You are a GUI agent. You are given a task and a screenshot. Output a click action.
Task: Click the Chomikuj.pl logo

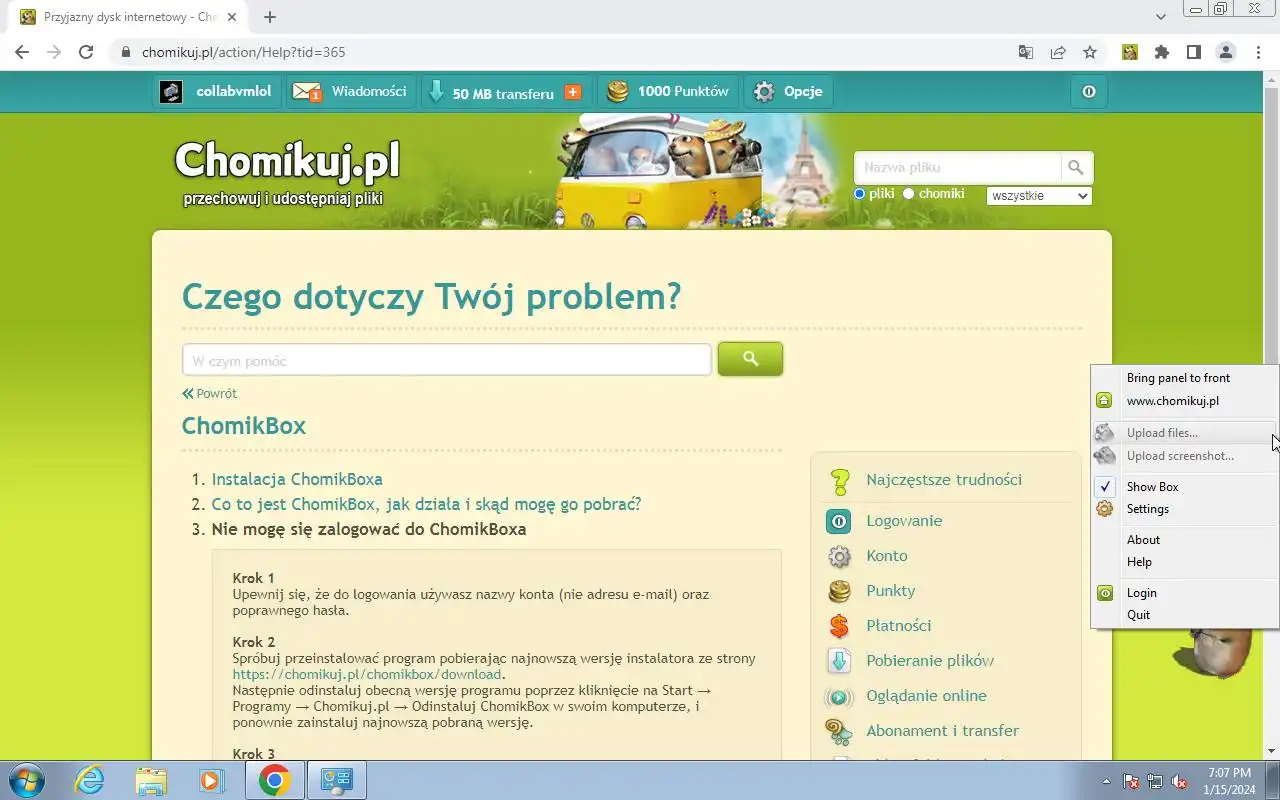coord(287,160)
